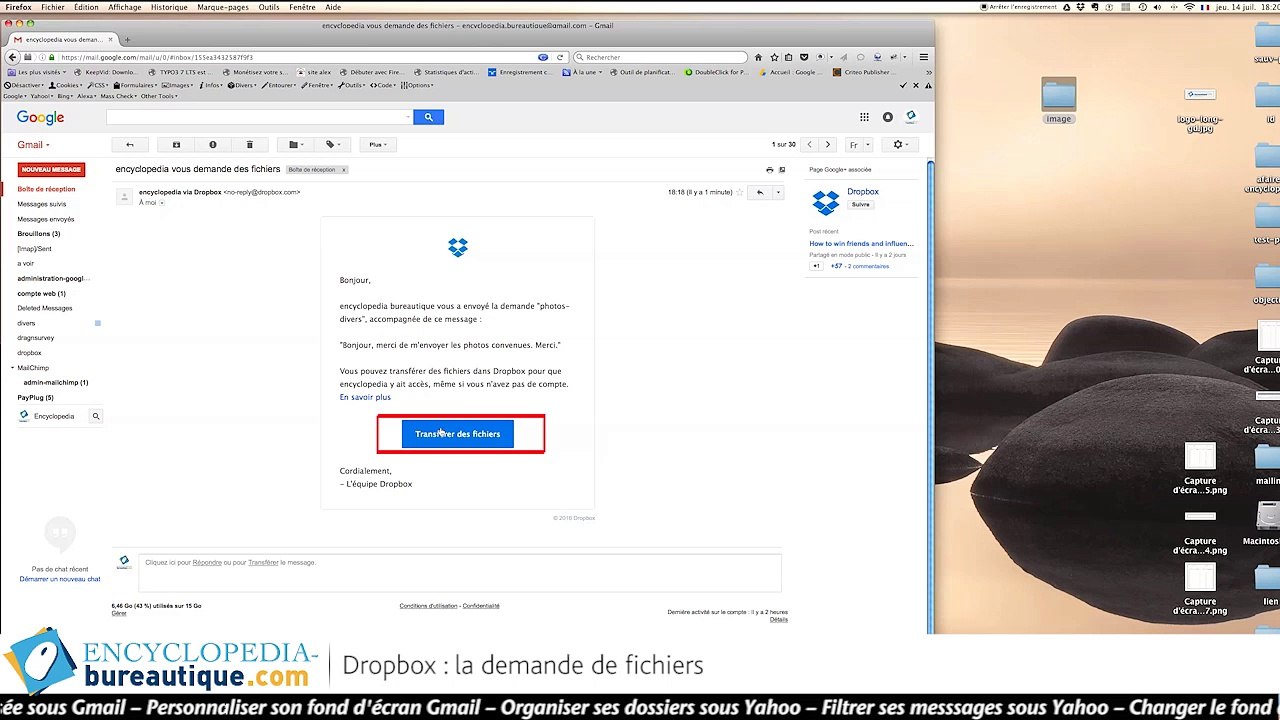Open the Gmail product switcher dropdown
1280x720 pixels.
[x=33, y=145]
